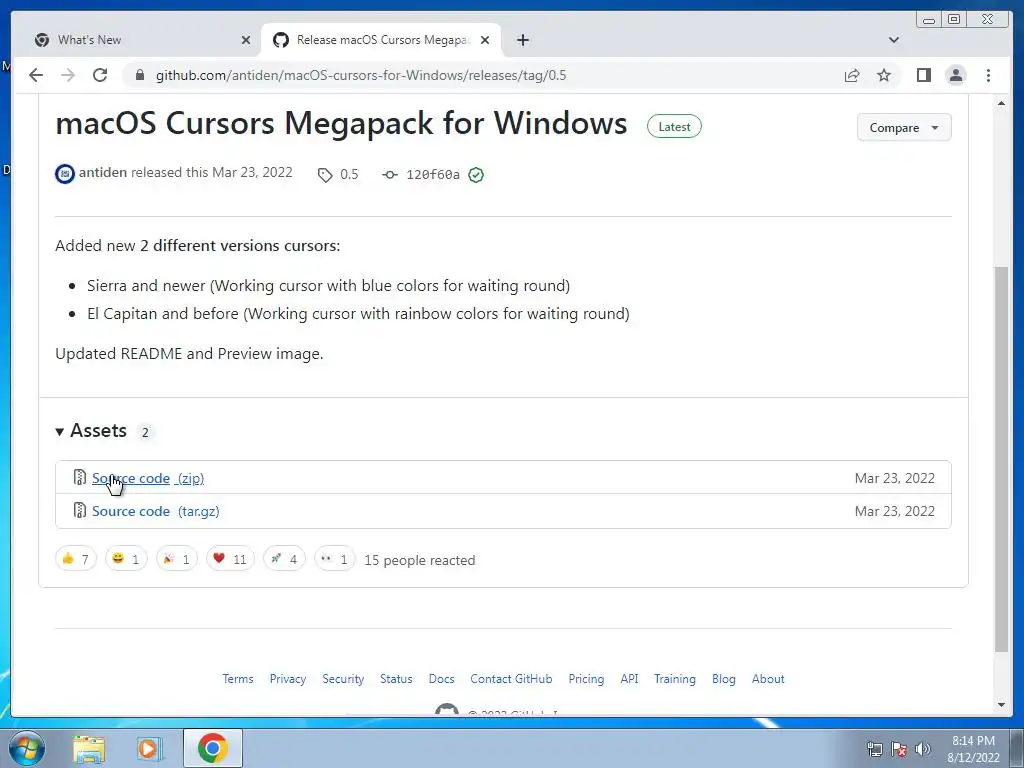Open the antiden user profile link
1024x768 pixels.
pyautogui.click(x=103, y=172)
